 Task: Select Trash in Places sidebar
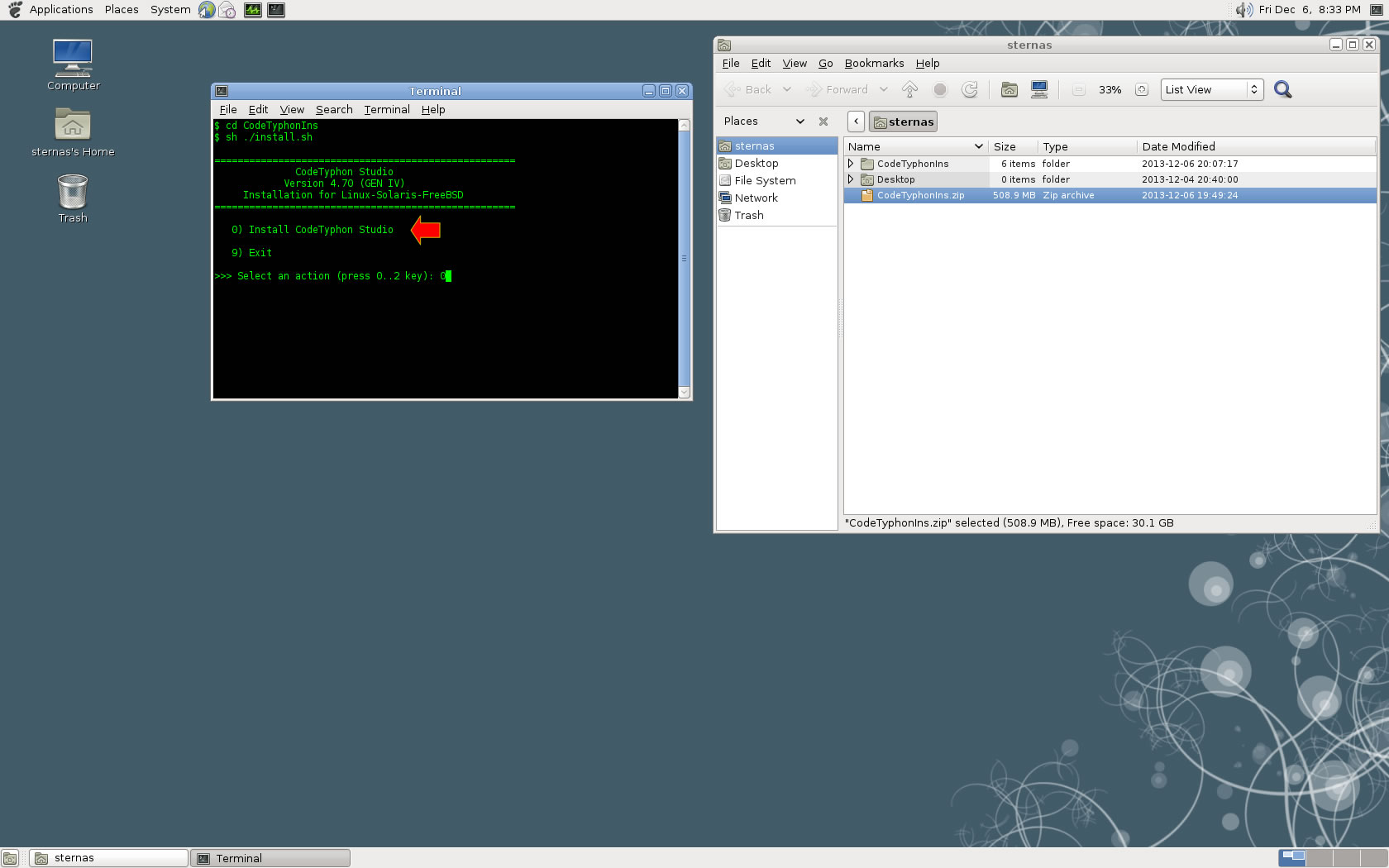[x=777, y=215]
